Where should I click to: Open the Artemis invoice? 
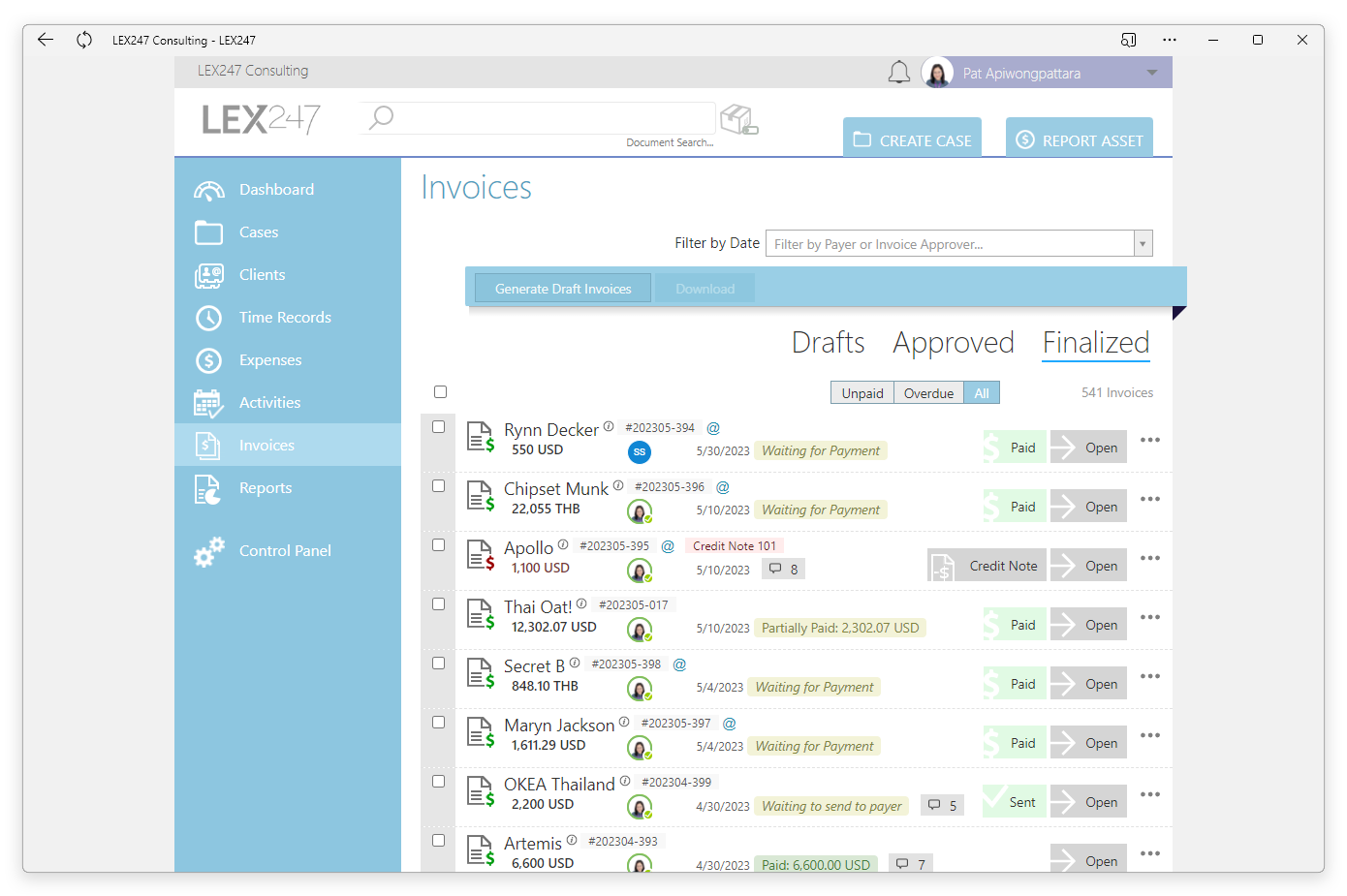pyautogui.click(x=1089, y=859)
